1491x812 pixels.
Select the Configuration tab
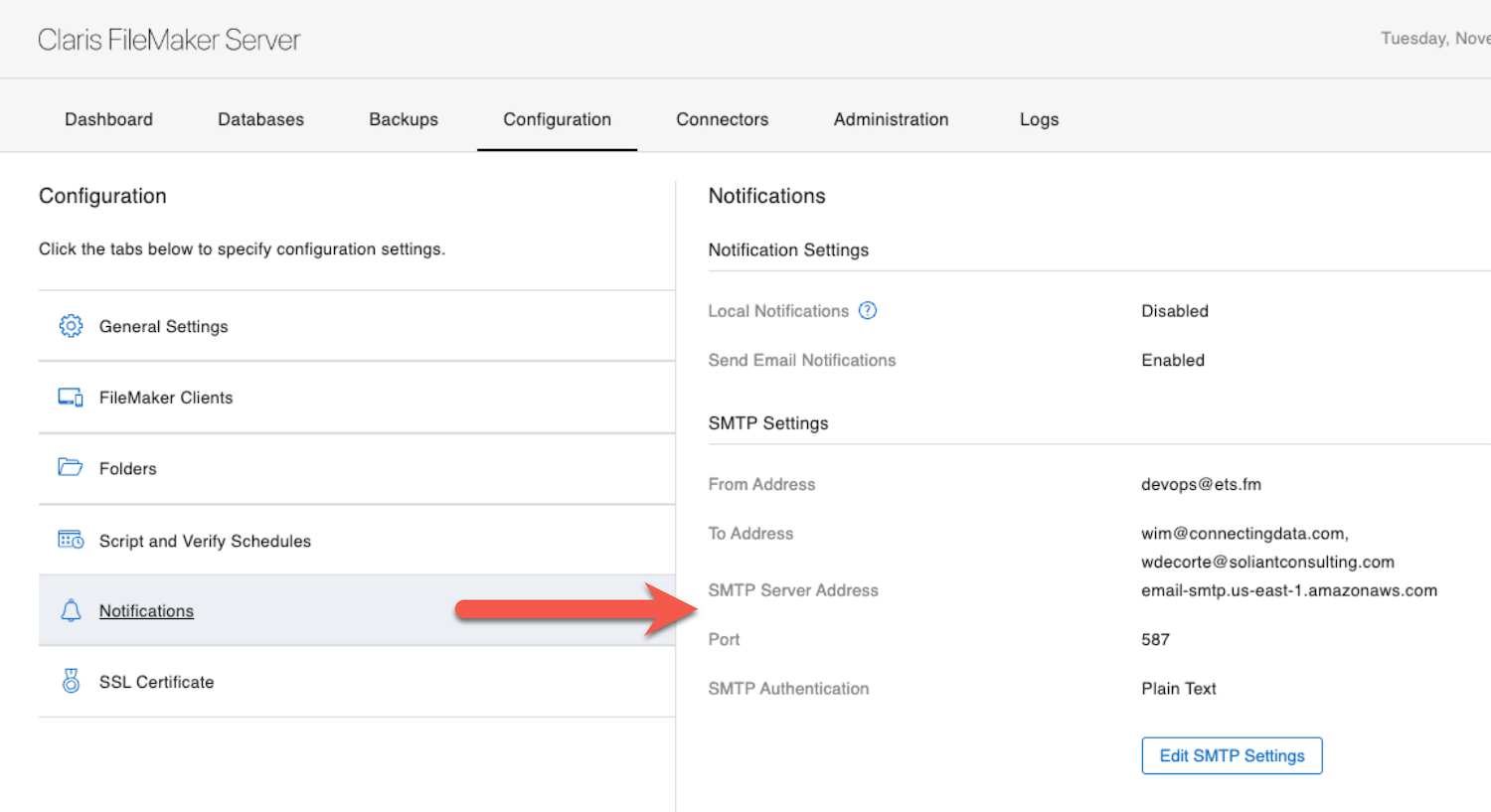[558, 119]
